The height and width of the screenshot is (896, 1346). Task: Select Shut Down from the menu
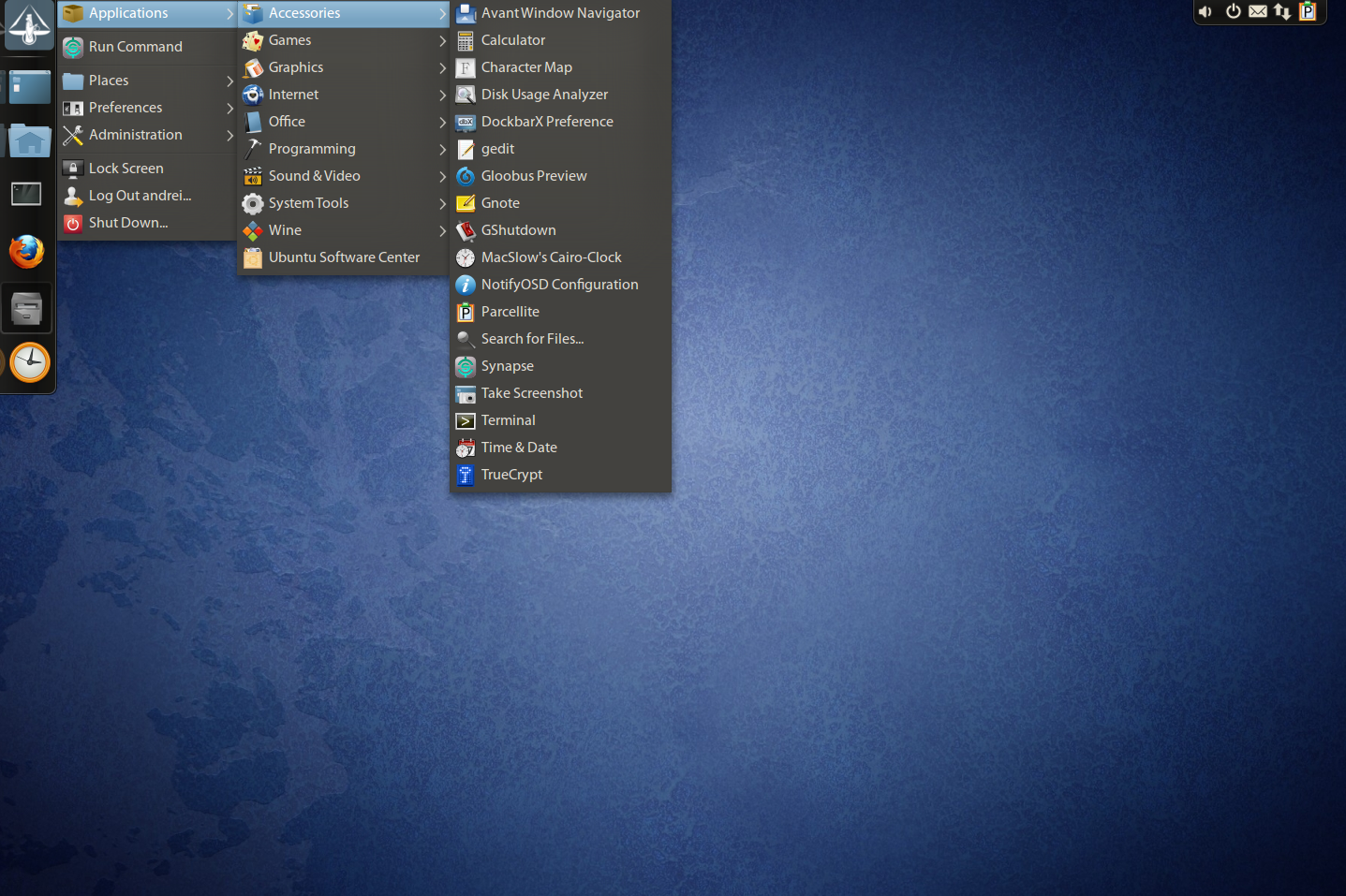(126, 223)
